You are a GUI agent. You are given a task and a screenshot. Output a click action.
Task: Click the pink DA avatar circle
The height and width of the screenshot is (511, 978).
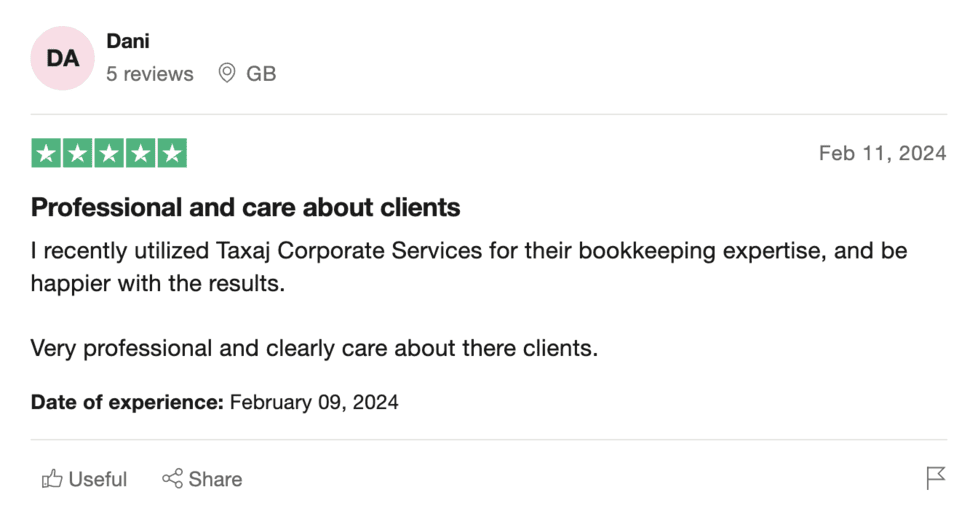coord(62,58)
